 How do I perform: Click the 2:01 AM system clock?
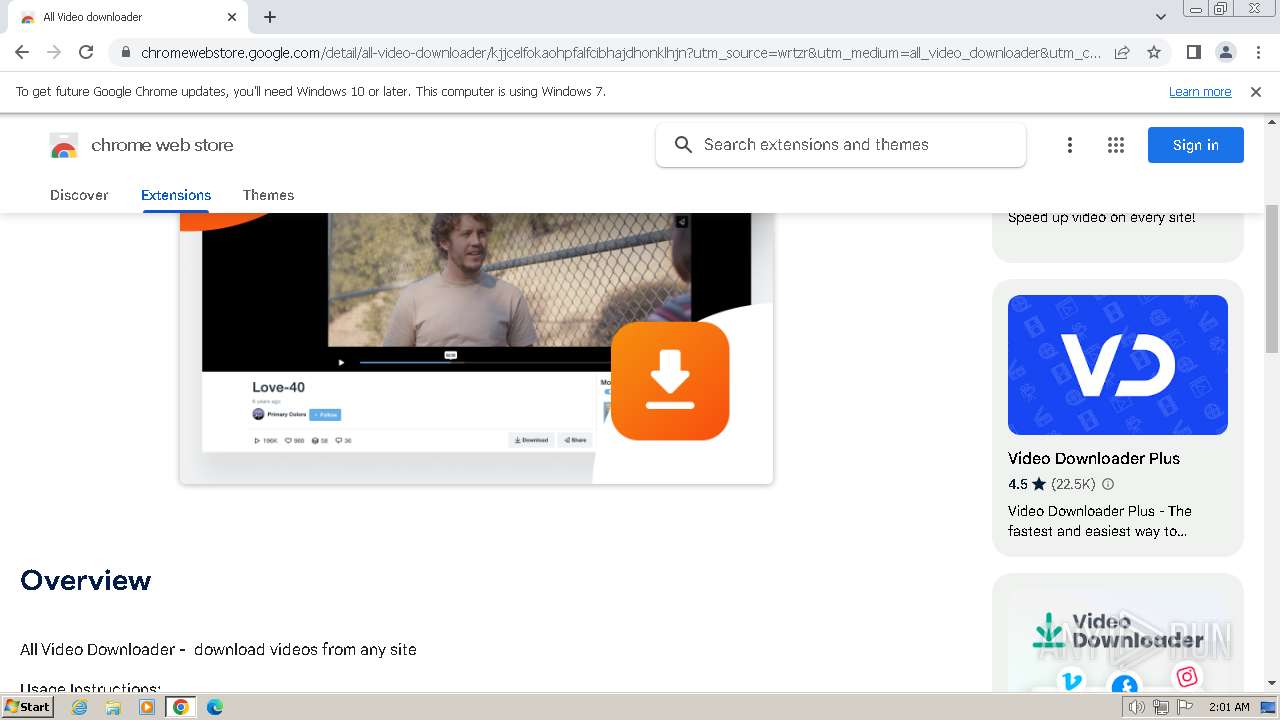coord(1229,707)
